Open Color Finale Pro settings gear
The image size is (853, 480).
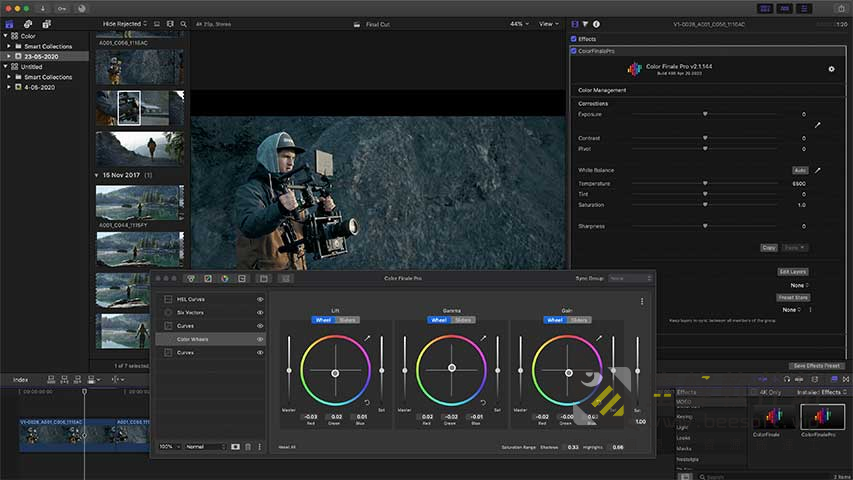831,69
